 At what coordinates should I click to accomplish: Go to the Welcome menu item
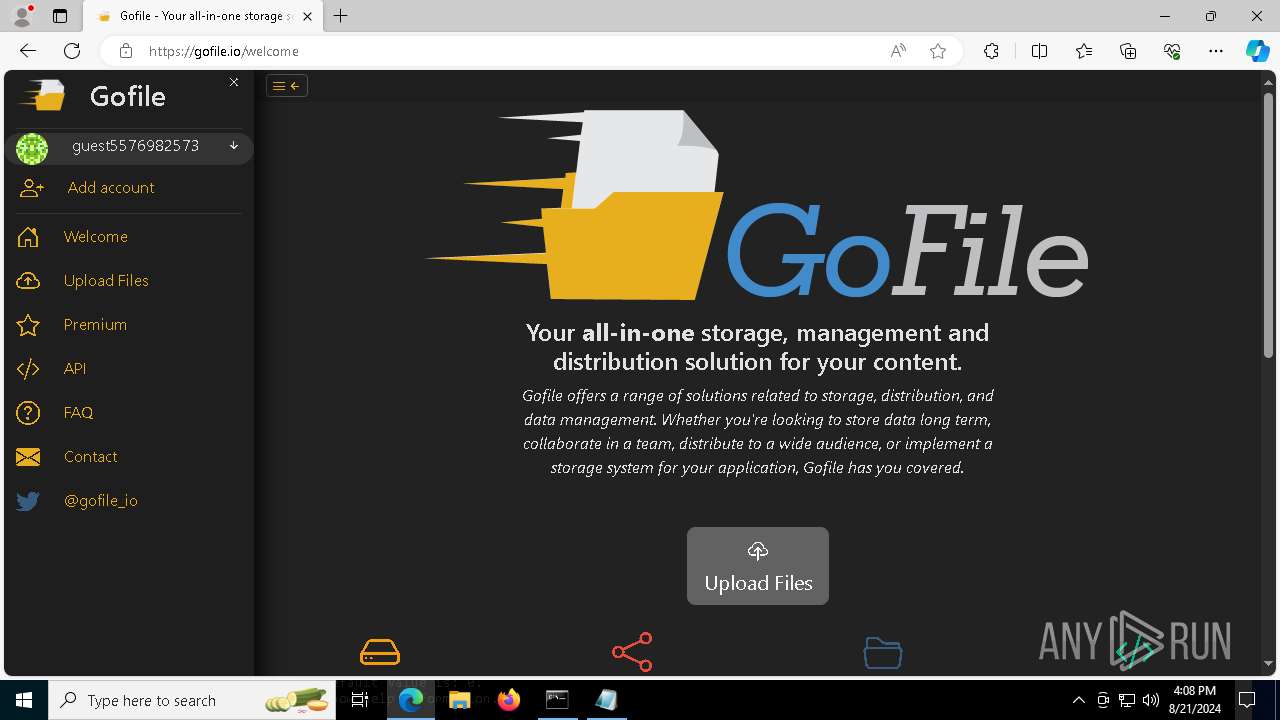pos(96,237)
